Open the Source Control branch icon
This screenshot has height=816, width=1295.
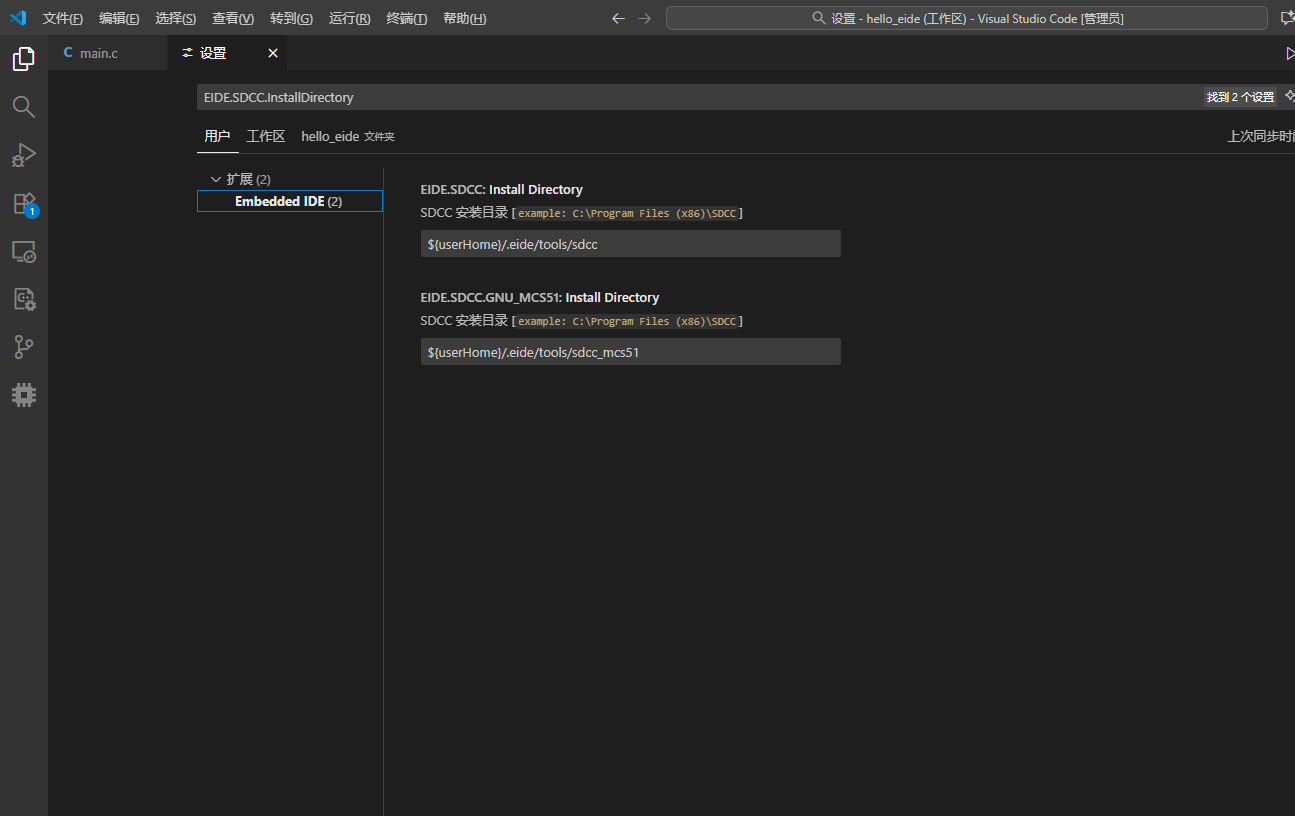click(24, 347)
